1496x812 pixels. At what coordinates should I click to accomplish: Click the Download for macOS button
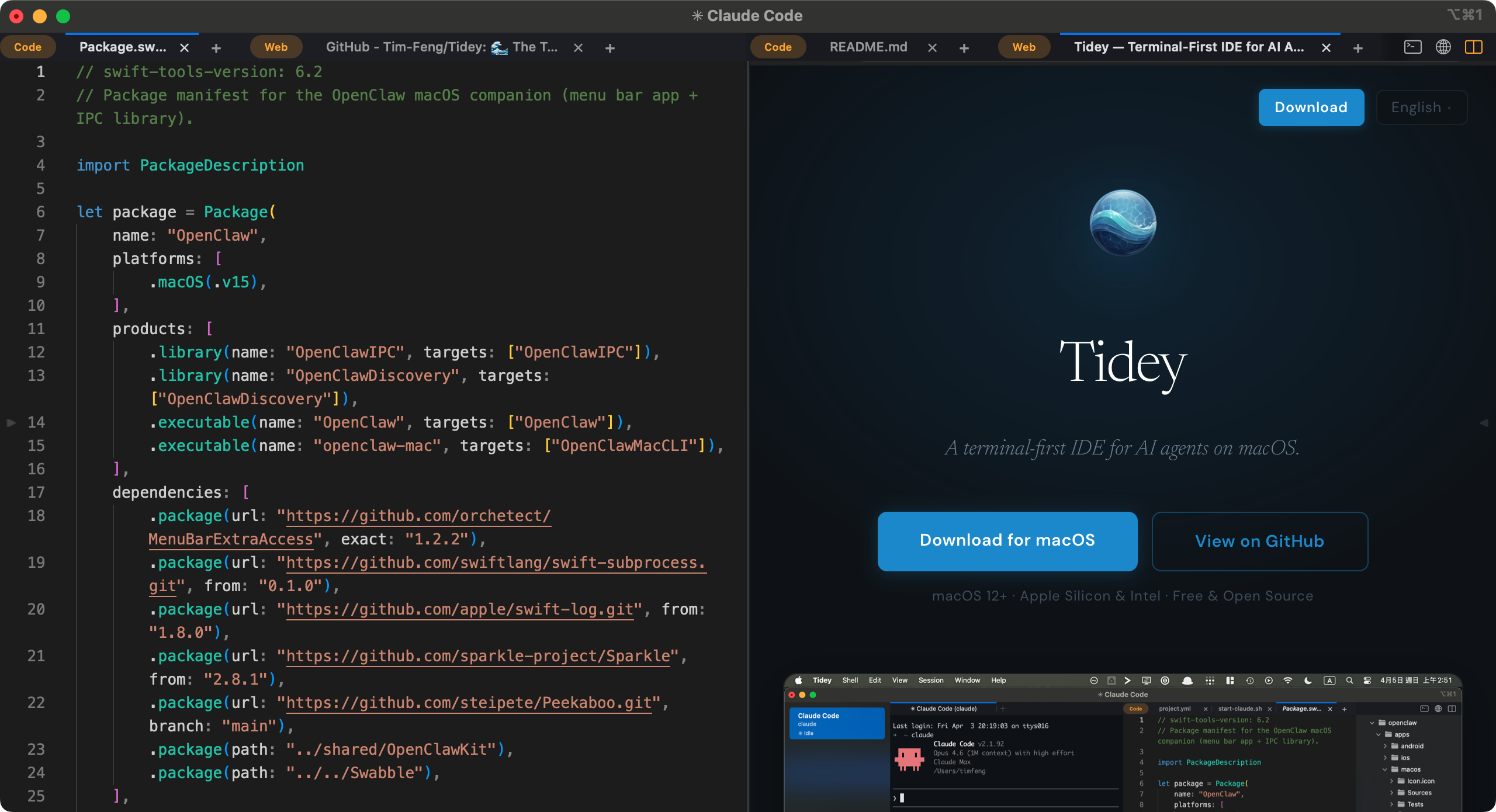[x=1007, y=540]
